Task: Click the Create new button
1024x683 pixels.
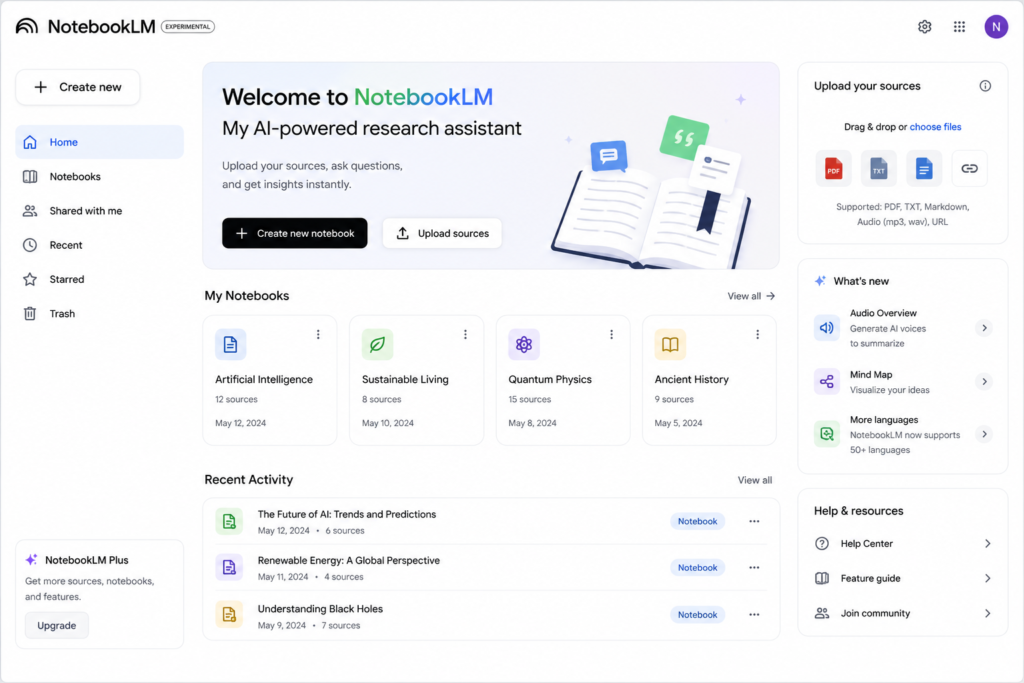Action: click(x=78, y=87)
